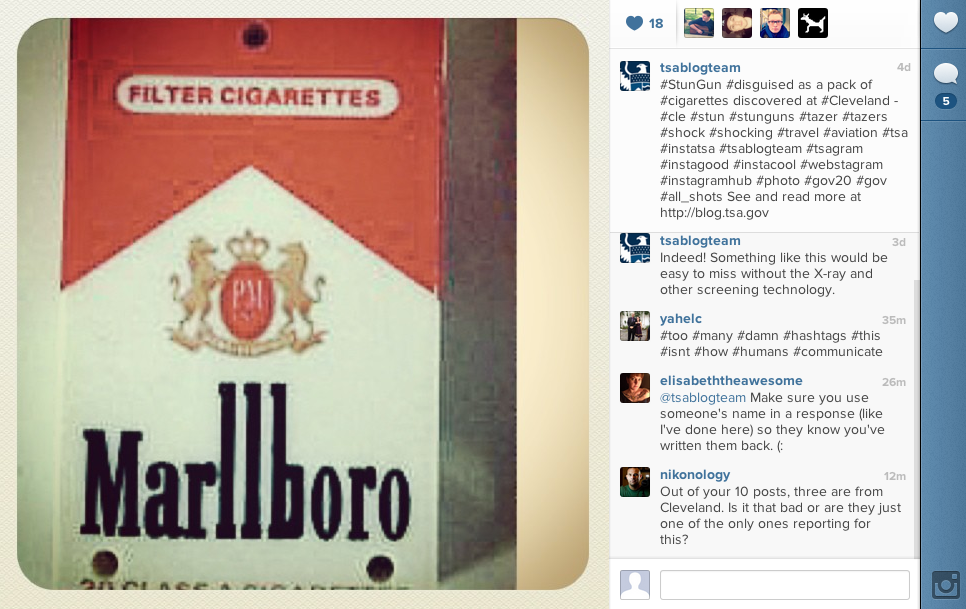966x609 pixels.
Task: Open comments via speech bubble icon
Action: tap(946, 74)
